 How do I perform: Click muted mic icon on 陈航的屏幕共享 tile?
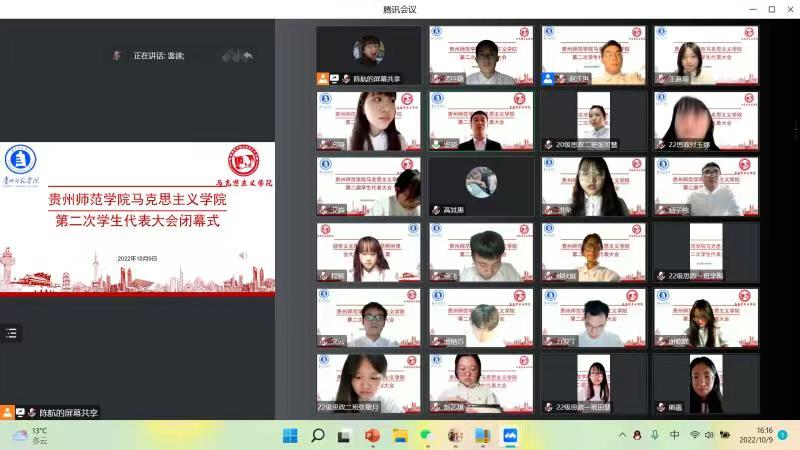click(346, 79)
